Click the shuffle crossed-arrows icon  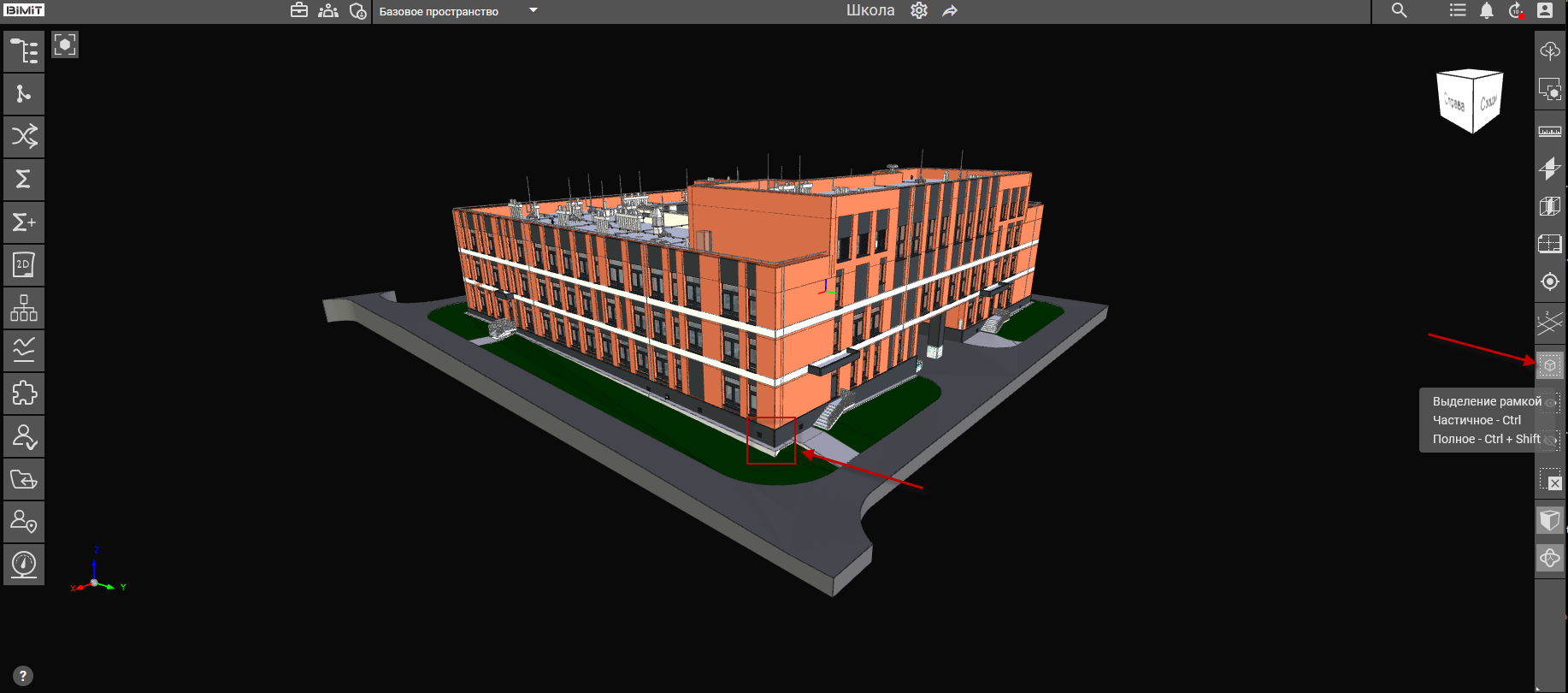coord(24,136)
